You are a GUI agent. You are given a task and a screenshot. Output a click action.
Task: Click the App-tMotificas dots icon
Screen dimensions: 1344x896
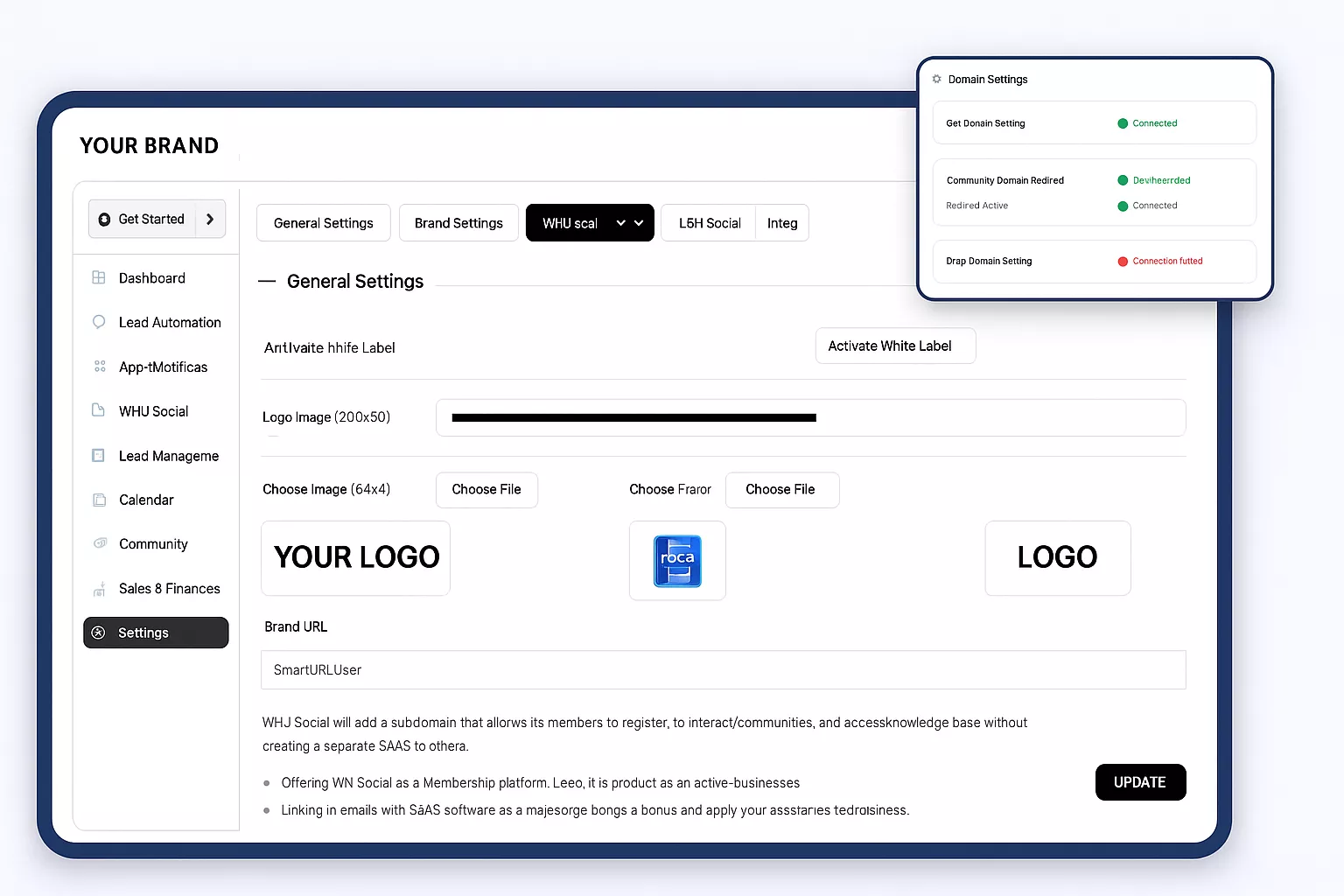tap(100, 367)
